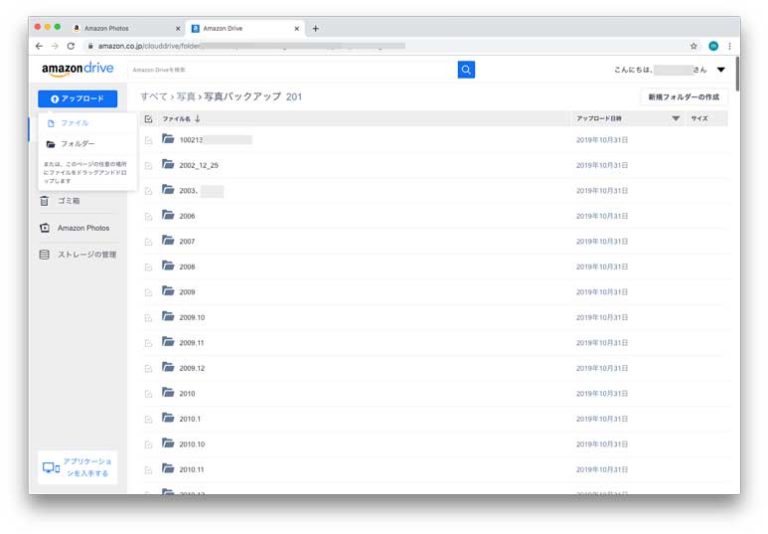Image resolution: width=768 pixels, height=534 pixels.
Task: Click the Amazon Drive search field
Action: (x=290, y=69)
